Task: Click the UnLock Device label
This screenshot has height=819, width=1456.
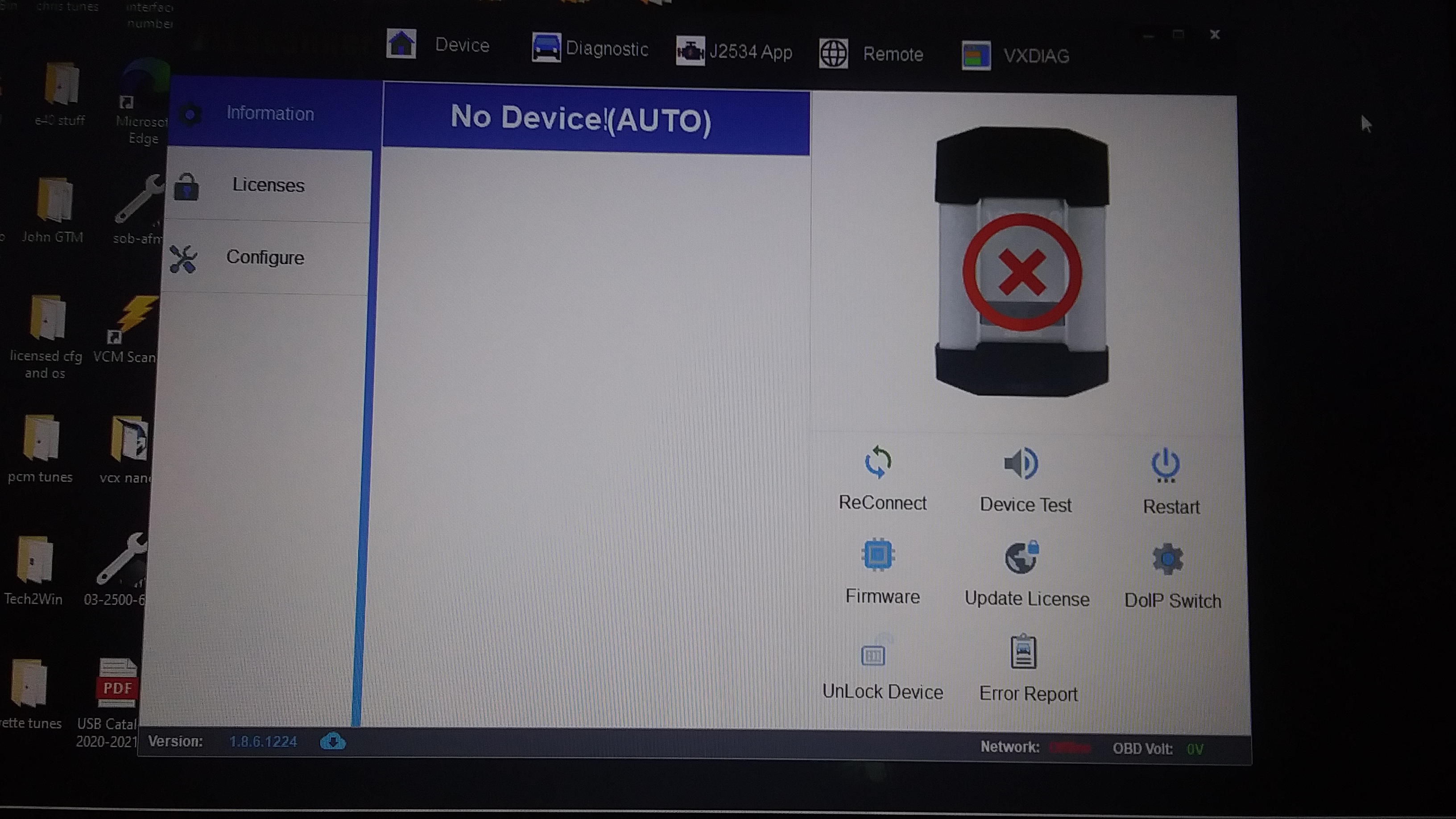Action: [x=882, y=692]
